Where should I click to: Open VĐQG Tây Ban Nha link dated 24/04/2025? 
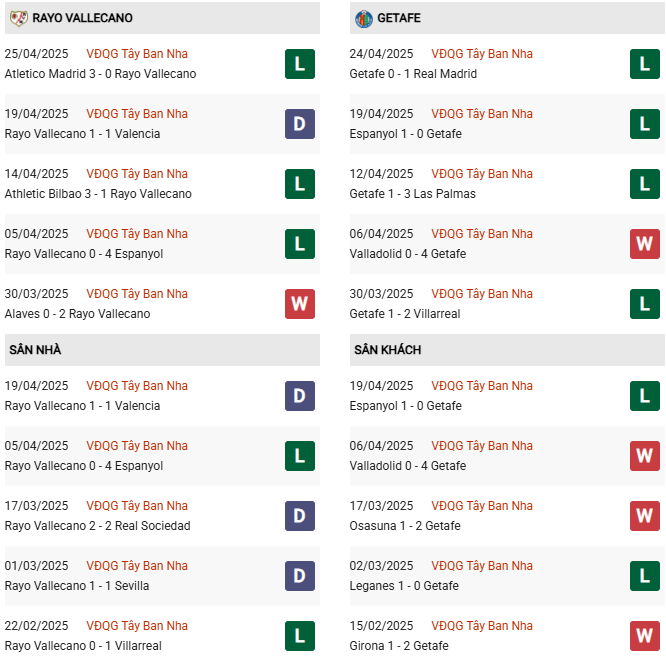482,54
